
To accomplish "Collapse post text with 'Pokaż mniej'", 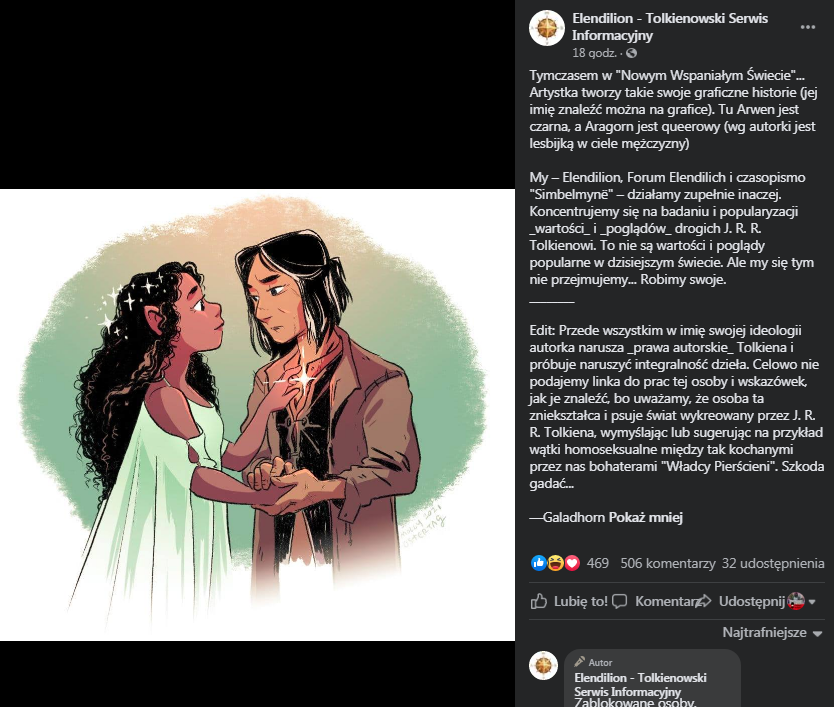I will coord(646,518).
